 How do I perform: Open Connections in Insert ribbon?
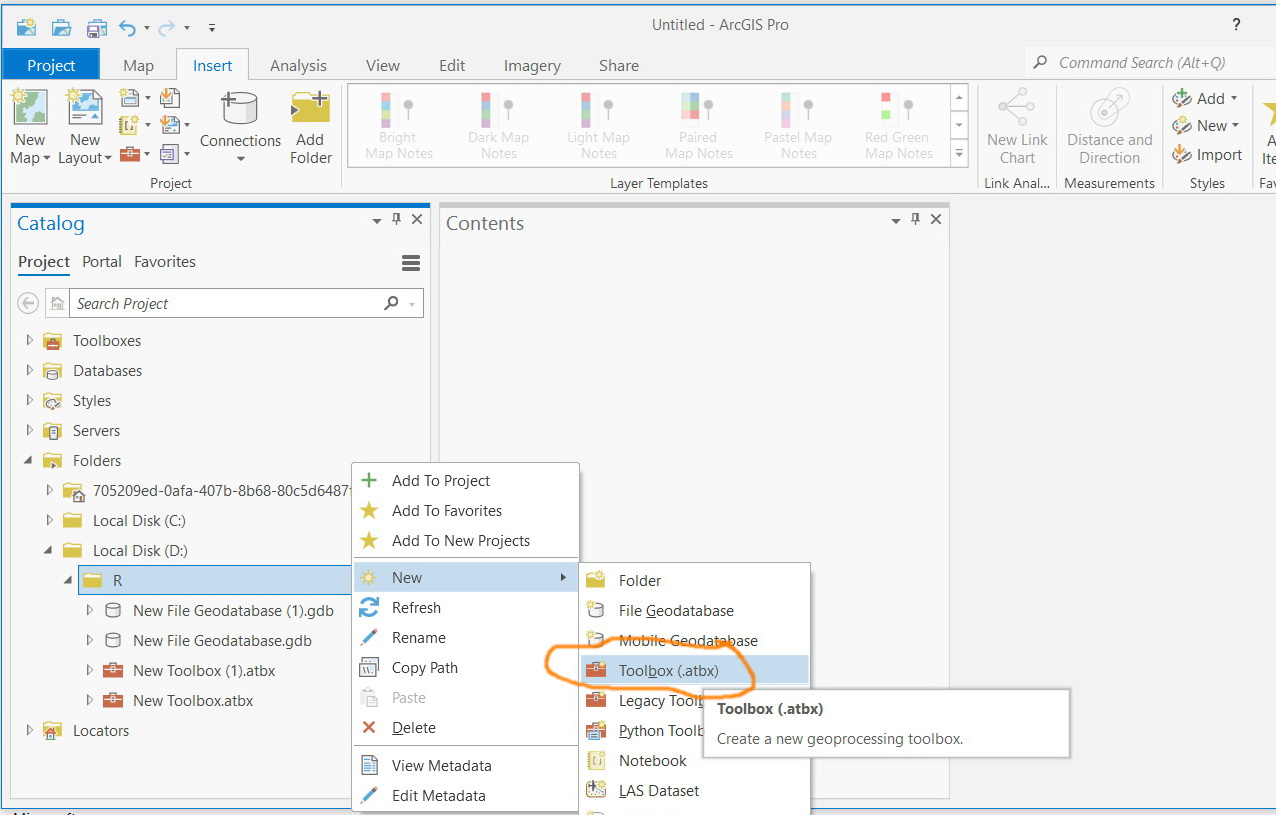point(240,127)
